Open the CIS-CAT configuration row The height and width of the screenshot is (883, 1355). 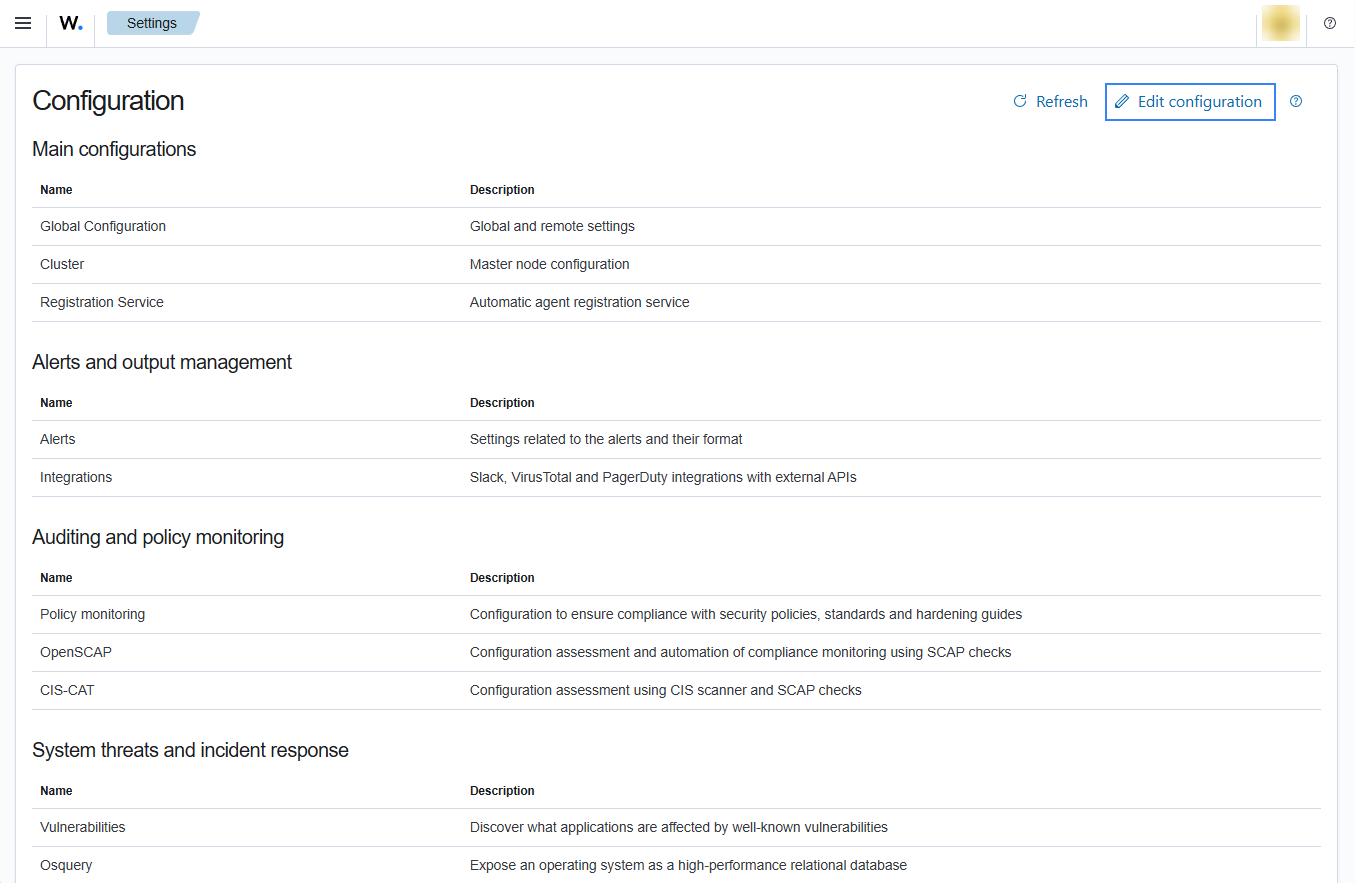(67, 690)
